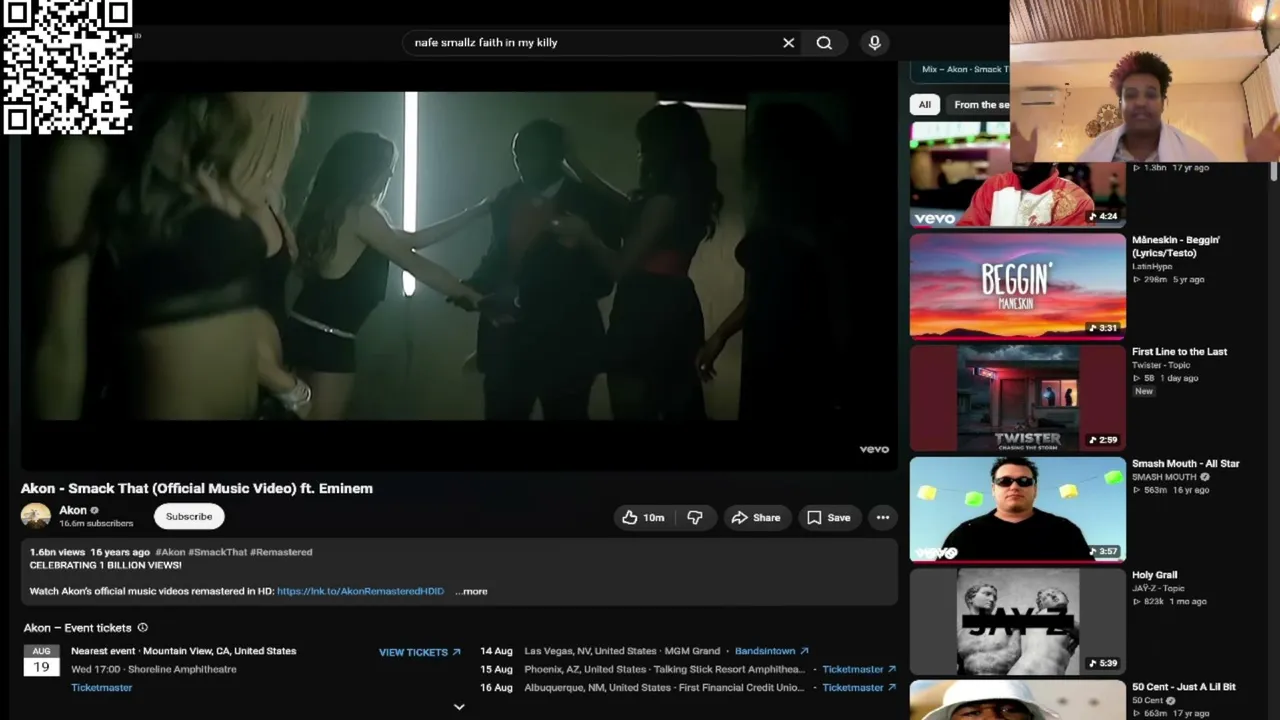Click the 'Las Vegas, NV, United States' event row
The image size is (1280, 720).
[645, 651]
